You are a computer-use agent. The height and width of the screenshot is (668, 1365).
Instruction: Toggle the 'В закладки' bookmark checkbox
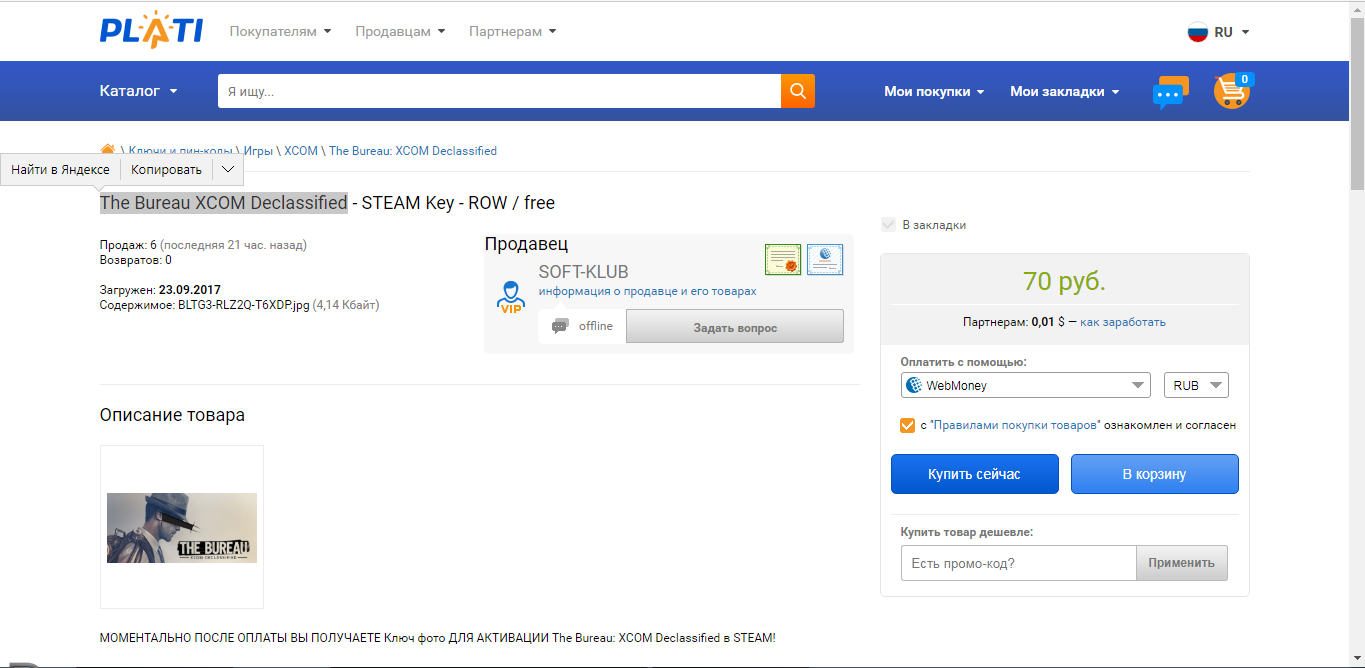pyautogui.click(x=888, y=225)
